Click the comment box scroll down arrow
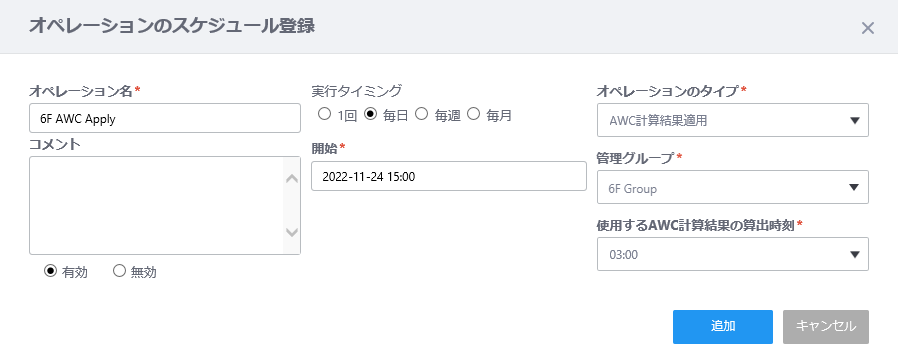The image size is (898, 363). tap(292, 232)
